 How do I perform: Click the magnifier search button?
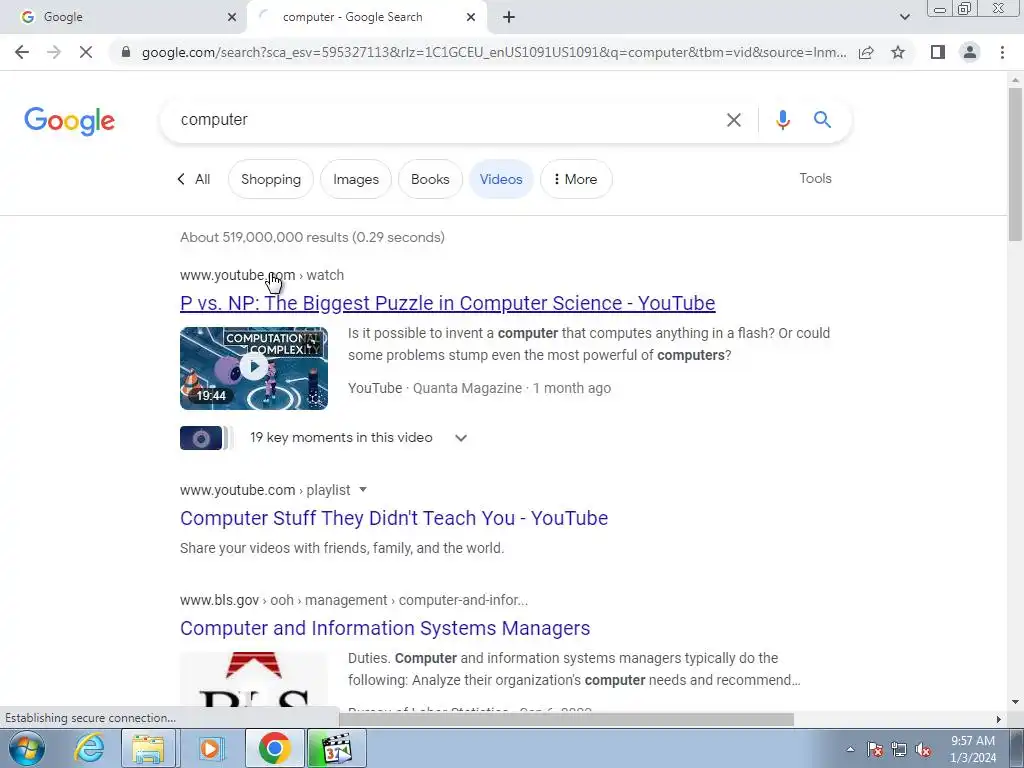pyautogui.click(x=822, y=120)
